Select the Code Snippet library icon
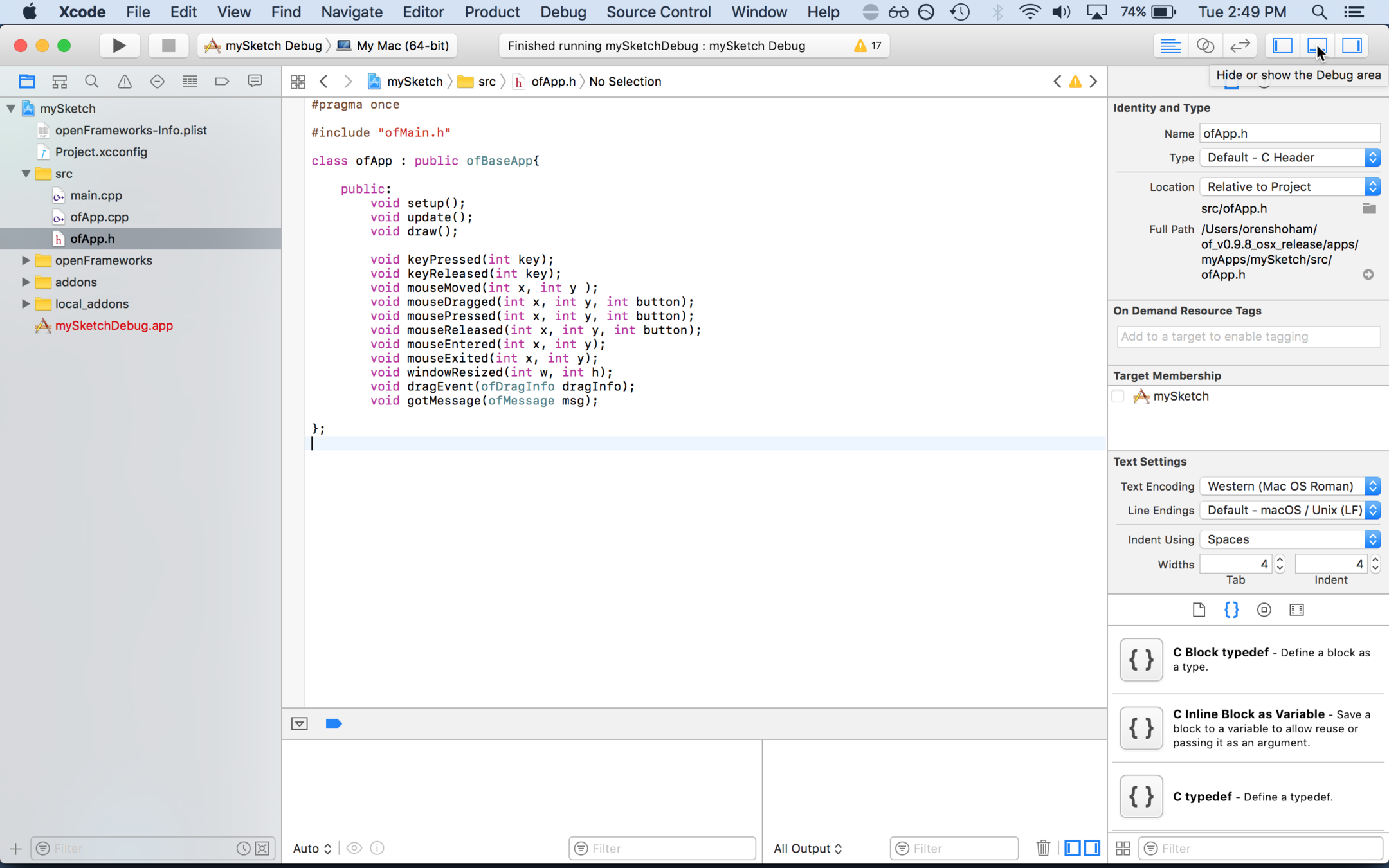The height and width of the screenshot is (868, 1389). pos(1231,610)
